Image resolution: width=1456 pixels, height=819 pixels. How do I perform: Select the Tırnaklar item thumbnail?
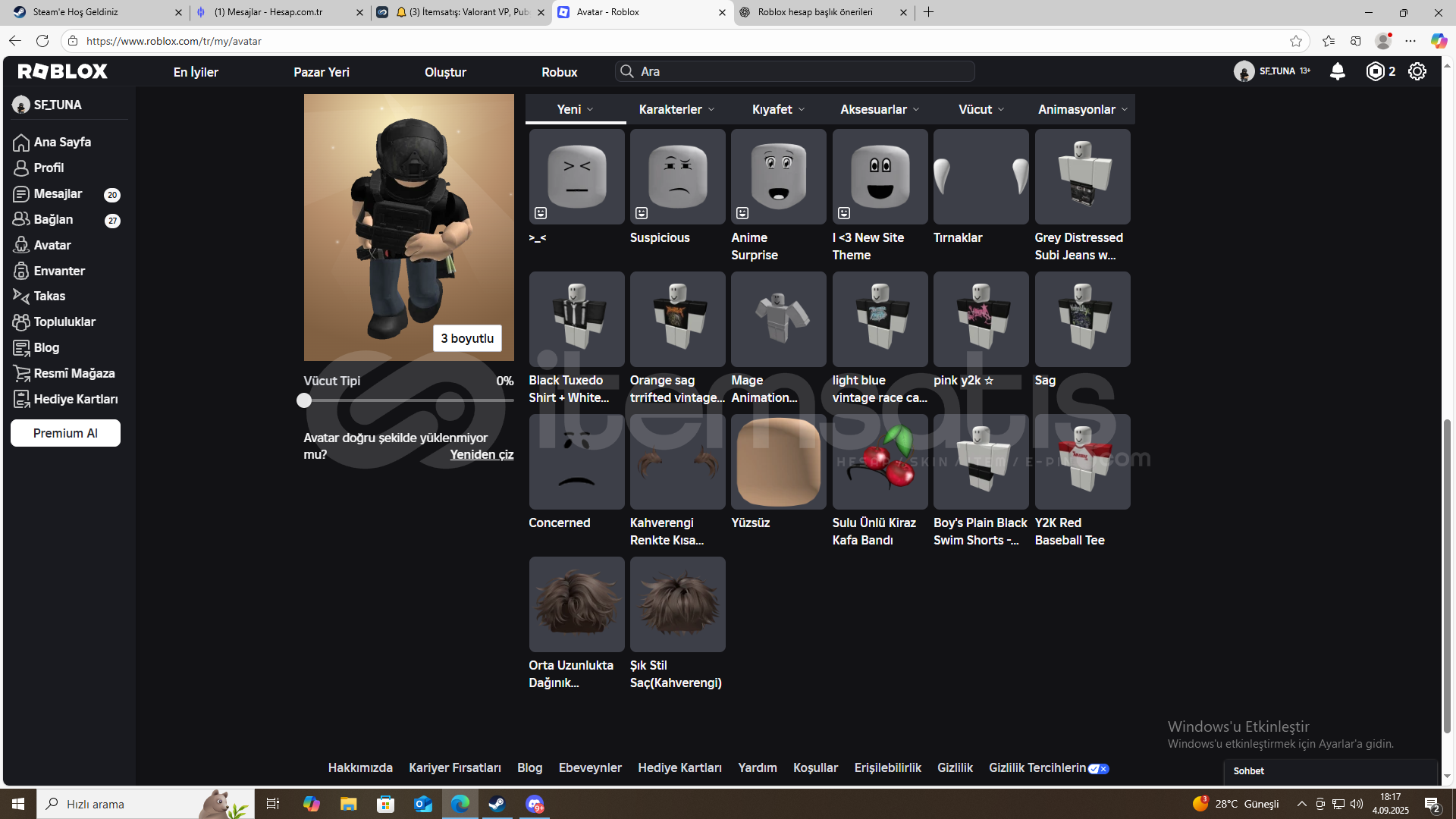click(x=981, y=176)
